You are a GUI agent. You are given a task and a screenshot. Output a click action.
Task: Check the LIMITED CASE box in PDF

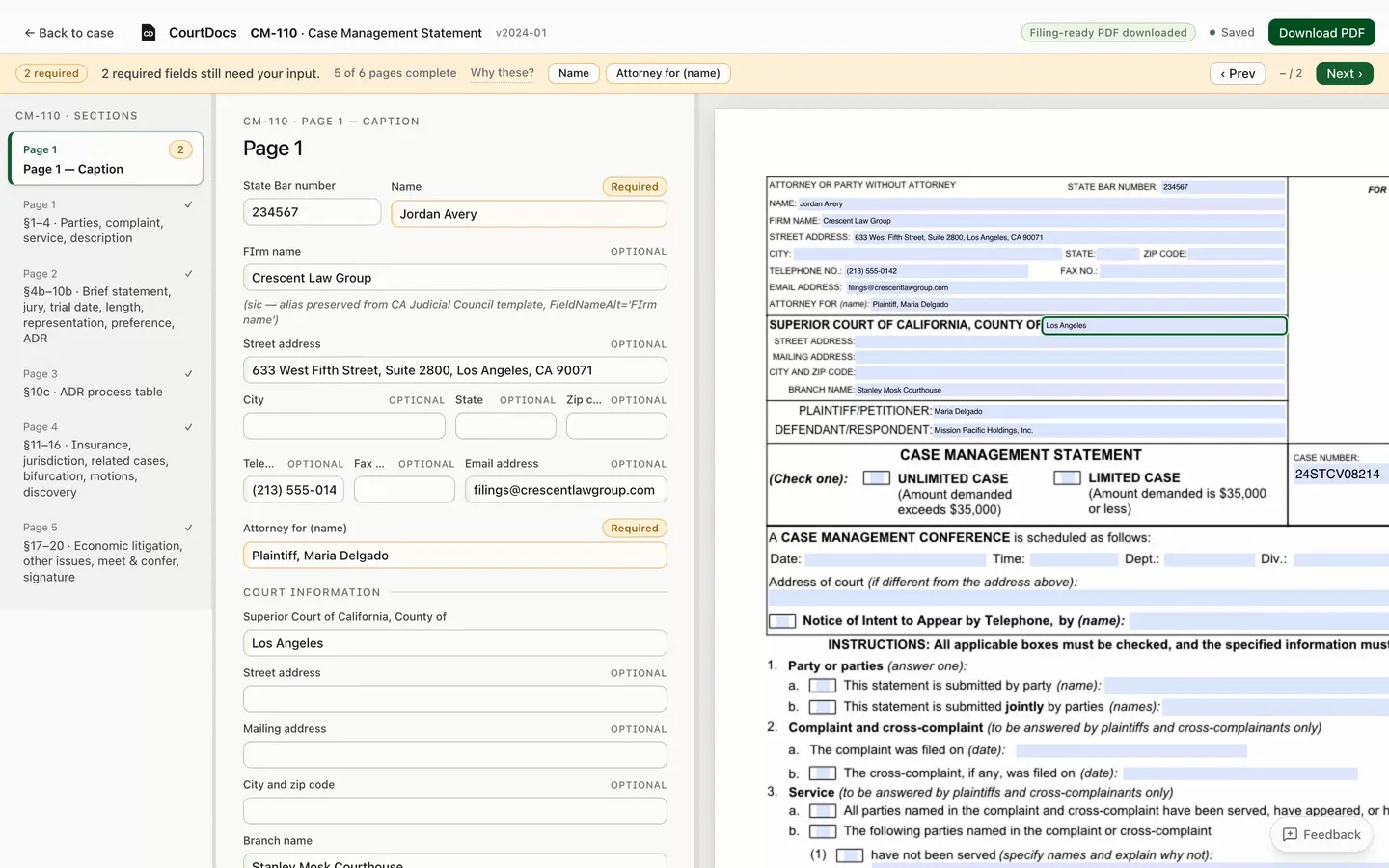tap(1067, 478)
